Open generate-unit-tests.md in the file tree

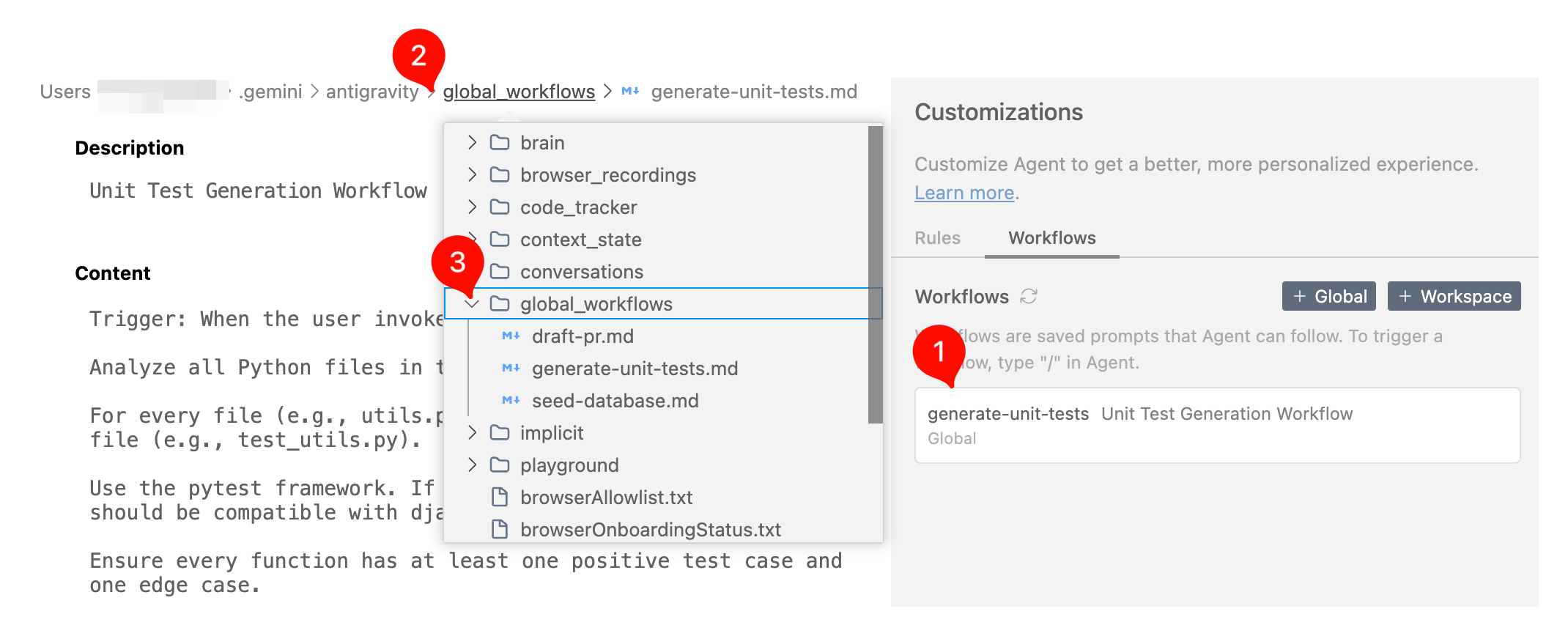(x=635, y=369)
